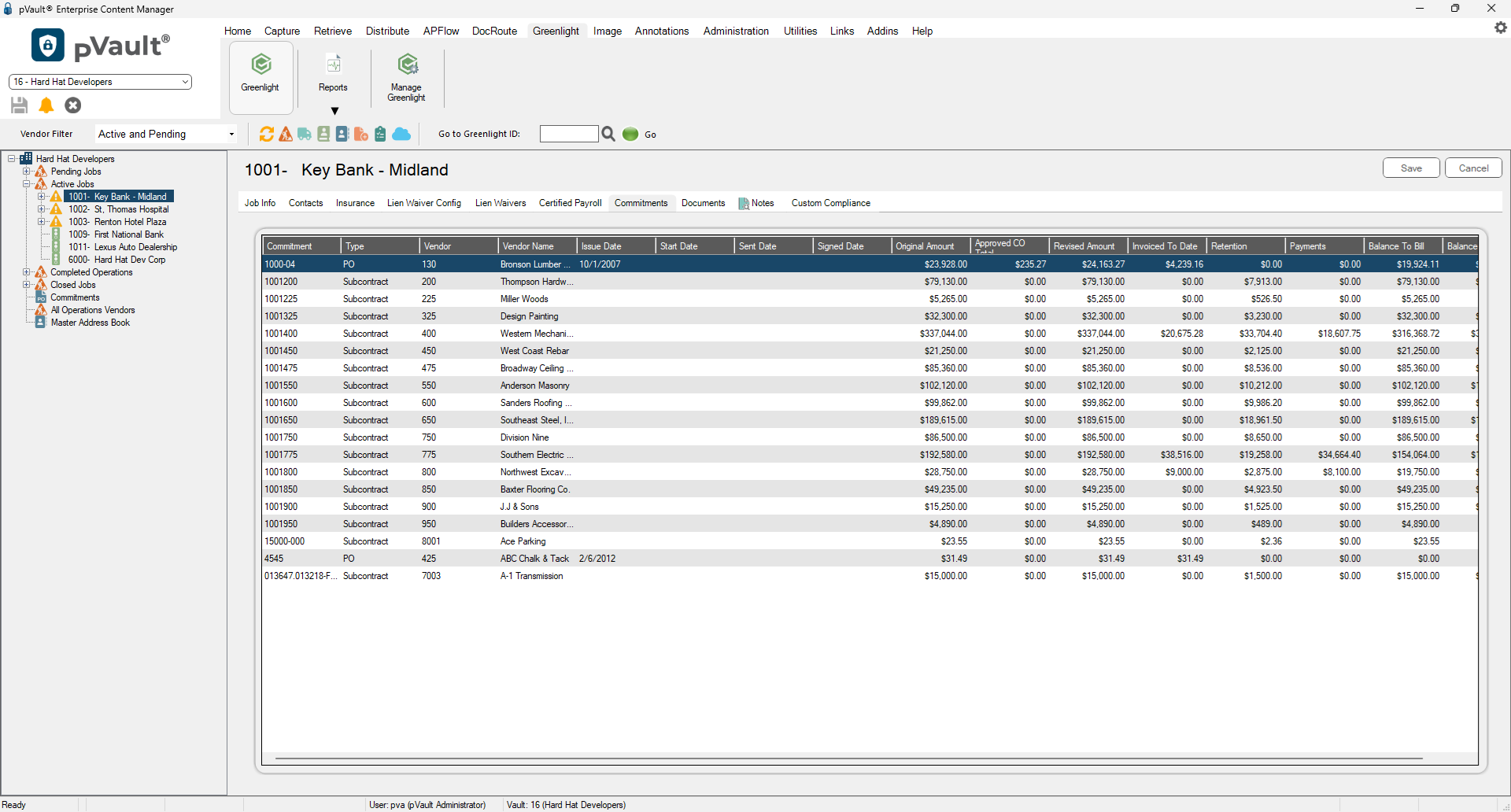Switch to the Lien Waivers tab
Viewport: 1511px width, 812px height.
501,203
